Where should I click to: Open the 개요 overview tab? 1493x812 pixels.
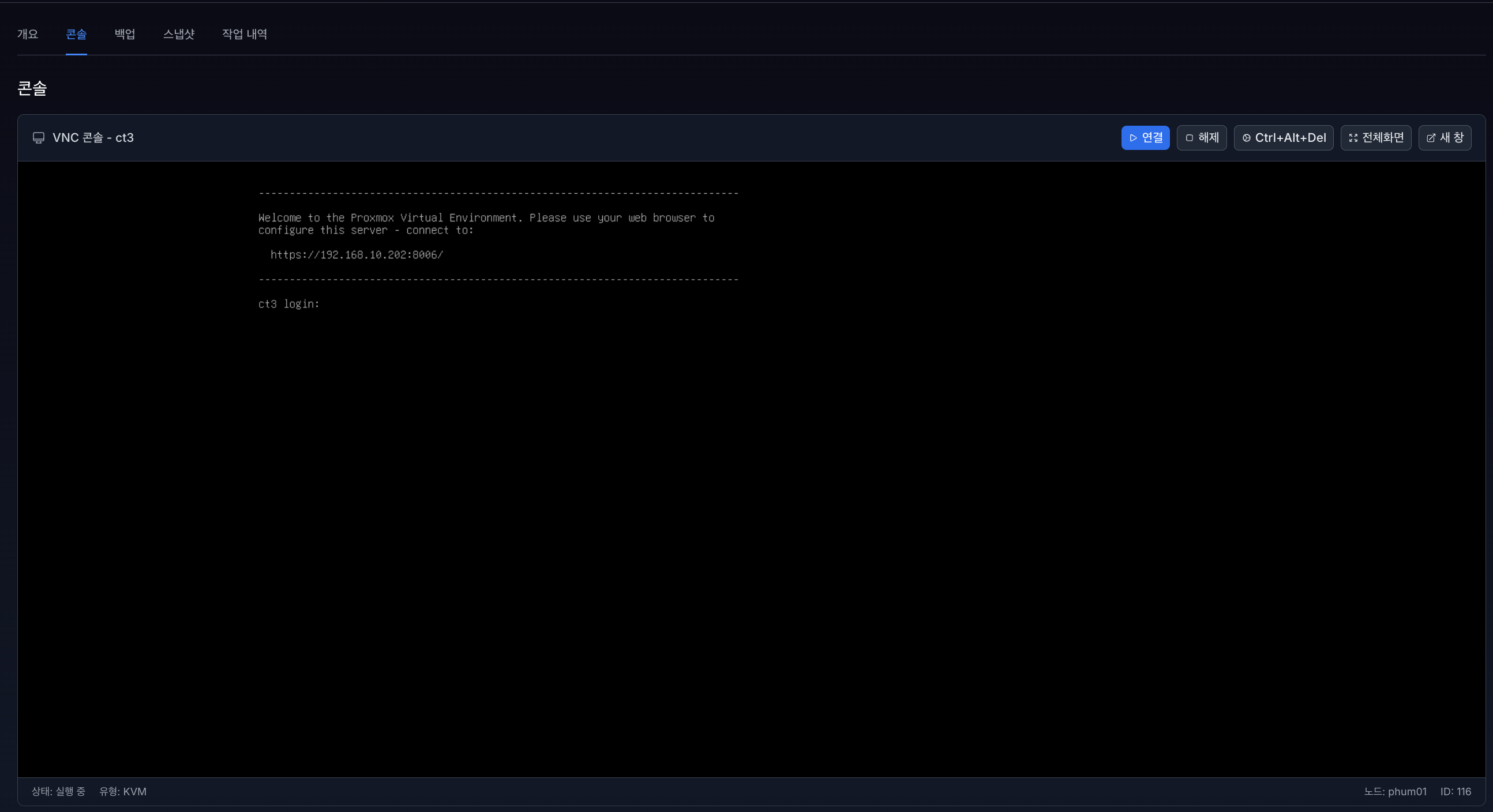coord(27,34)
